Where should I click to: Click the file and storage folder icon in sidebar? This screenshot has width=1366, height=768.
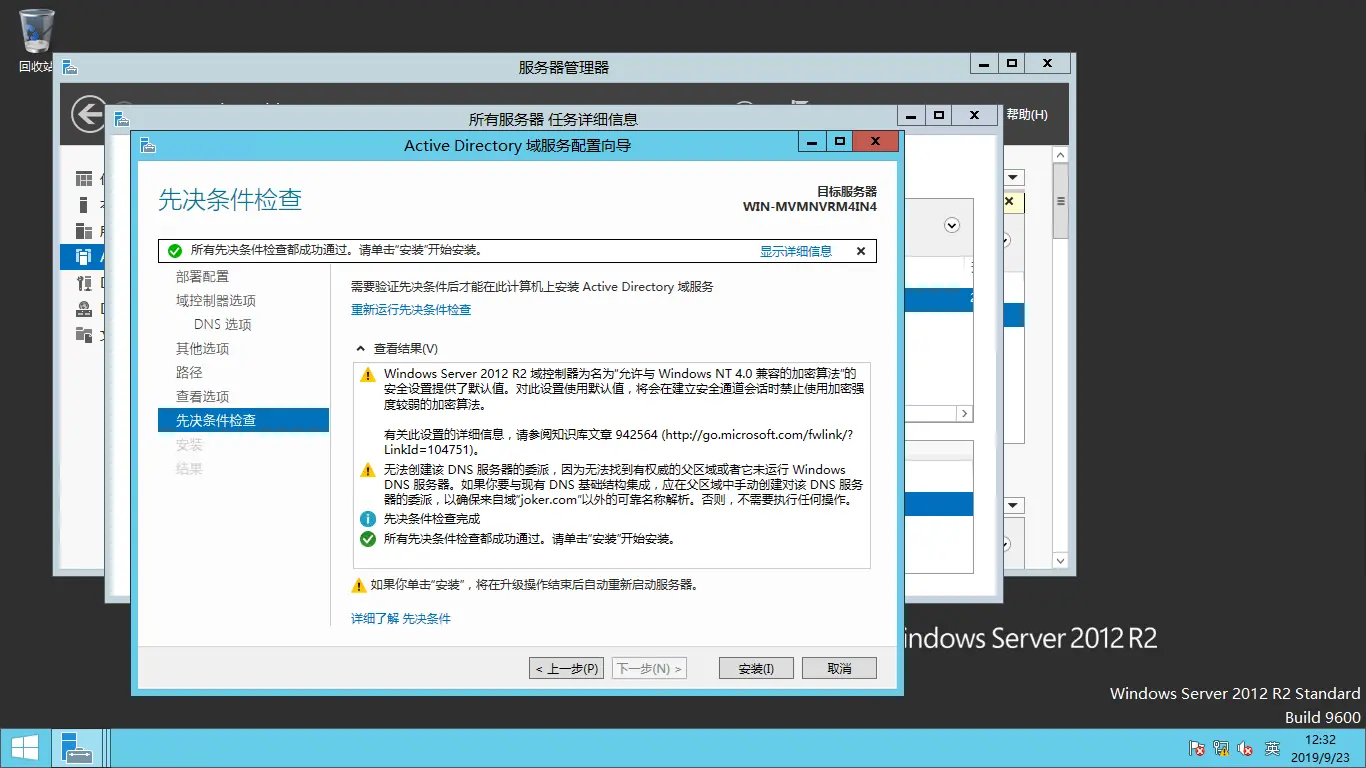point(84,335)
